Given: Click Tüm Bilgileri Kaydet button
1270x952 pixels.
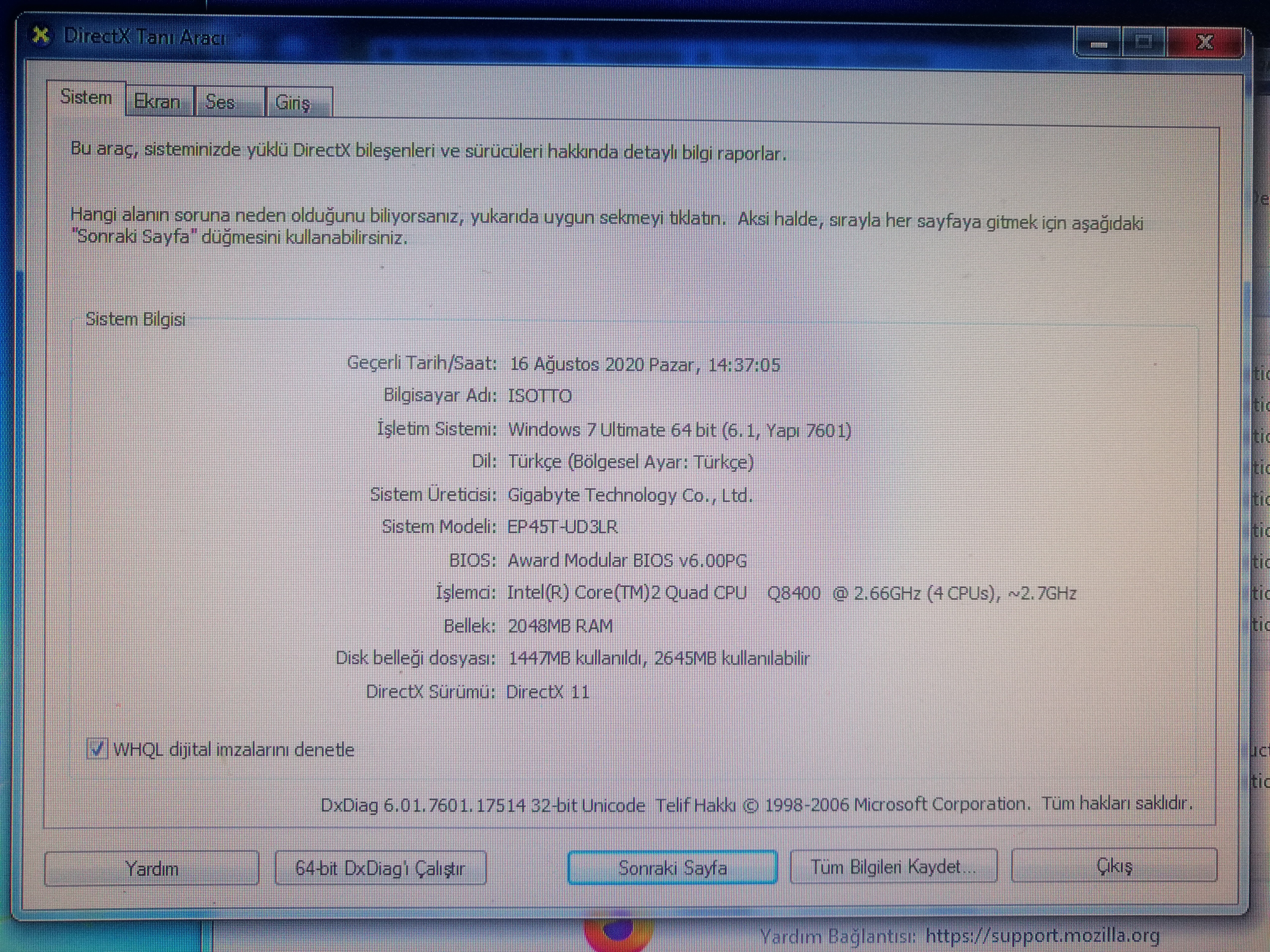Looking at the screenshot, I should [x=893, y=866].
